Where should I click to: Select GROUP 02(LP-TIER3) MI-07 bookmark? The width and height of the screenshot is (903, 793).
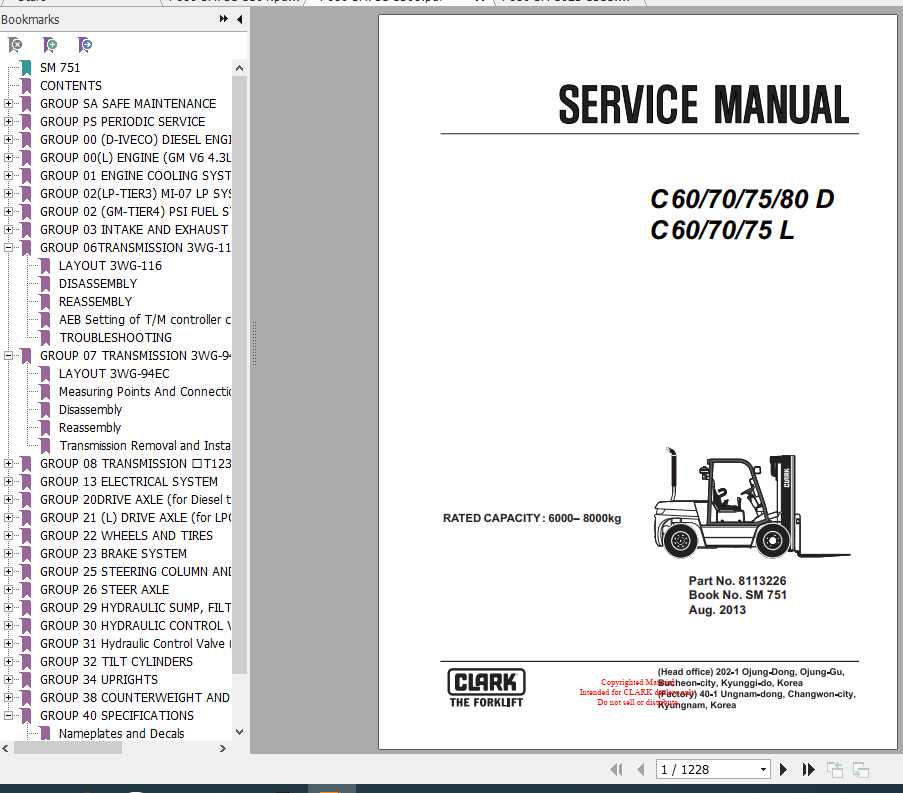tap(135, 193)
